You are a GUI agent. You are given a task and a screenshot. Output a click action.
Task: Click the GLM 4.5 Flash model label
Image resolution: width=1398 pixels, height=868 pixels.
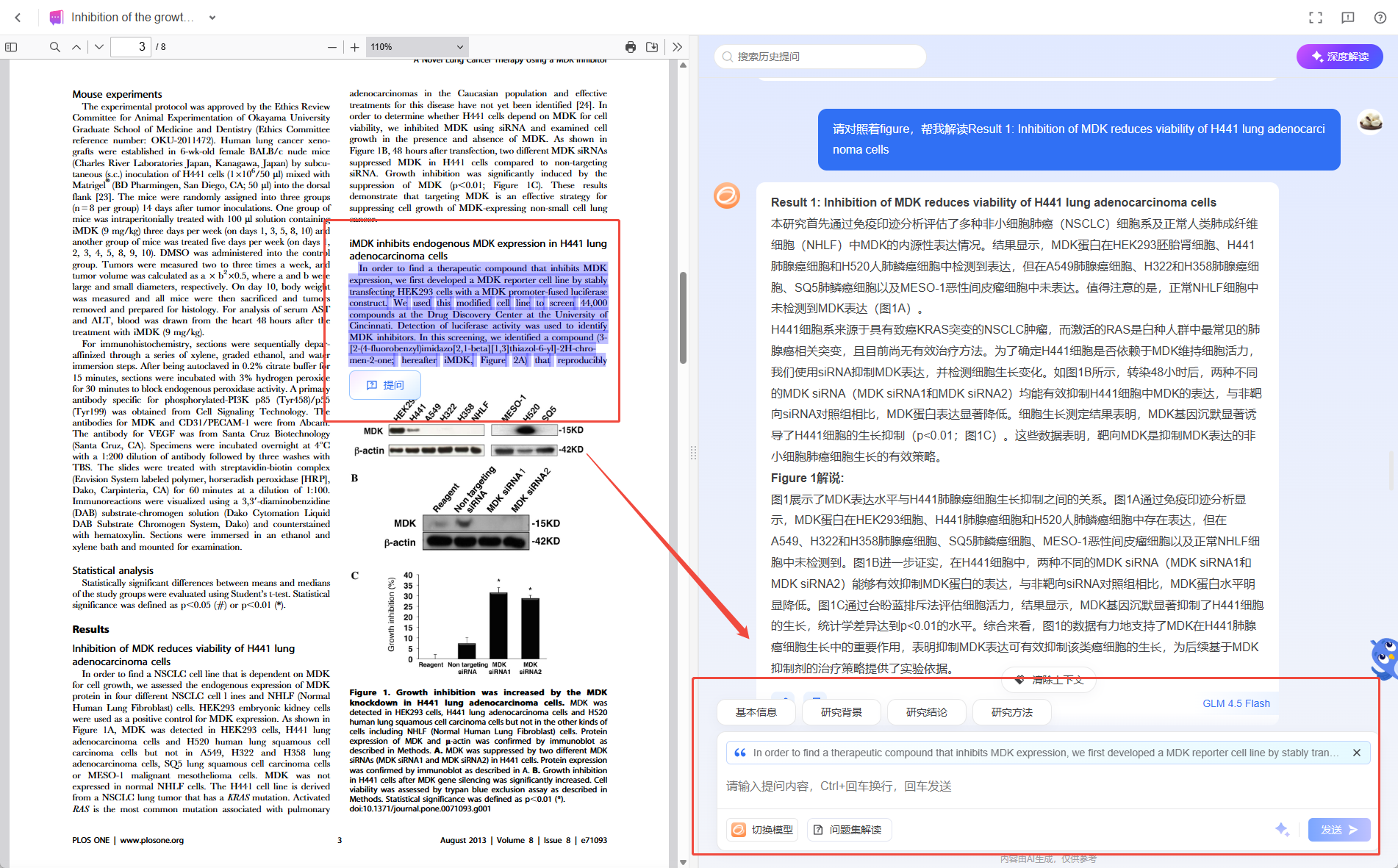point(1236,703)
